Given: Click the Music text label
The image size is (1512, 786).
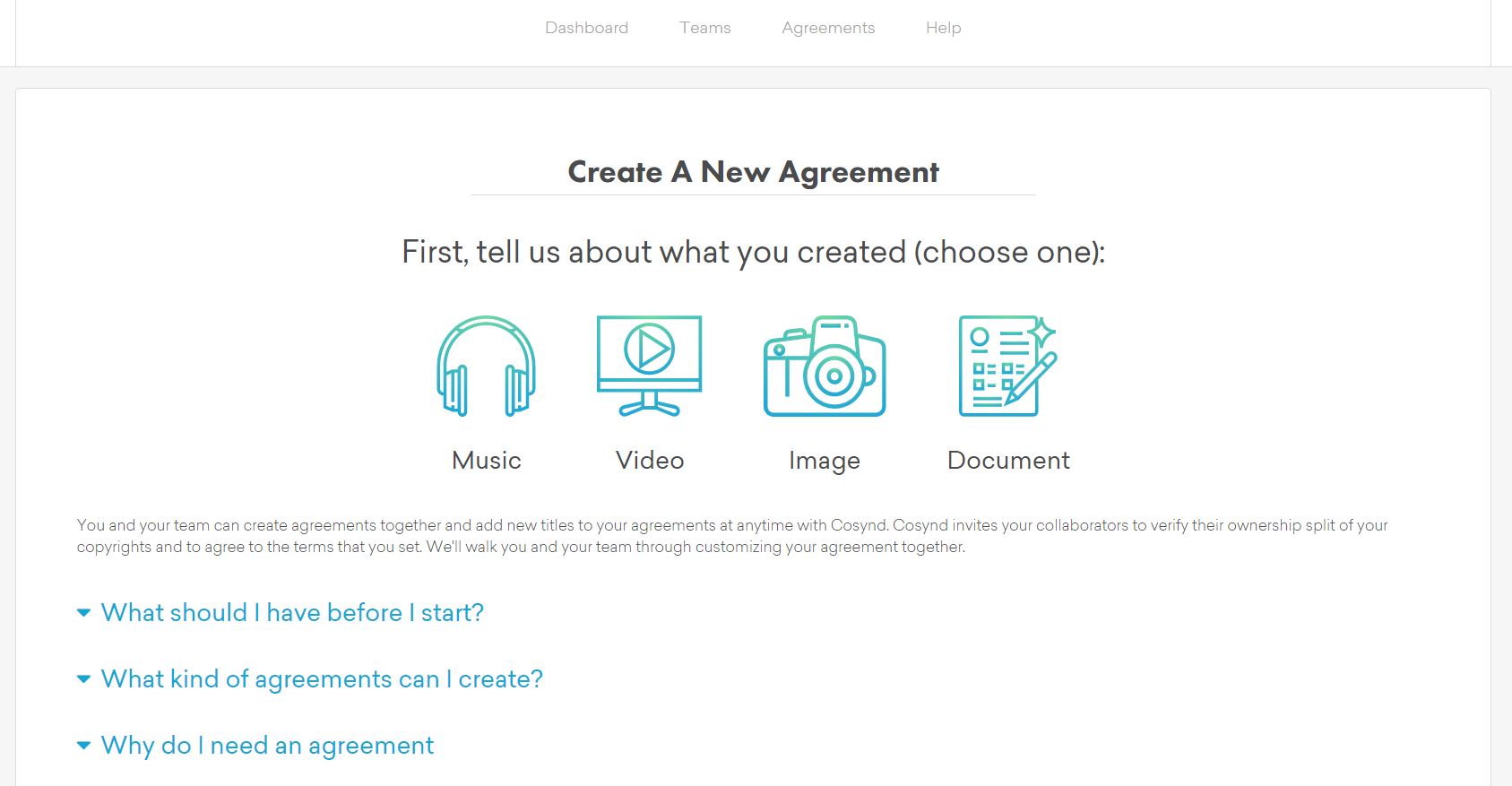Looking at the screenshot, I should click(x=486, y=461).
